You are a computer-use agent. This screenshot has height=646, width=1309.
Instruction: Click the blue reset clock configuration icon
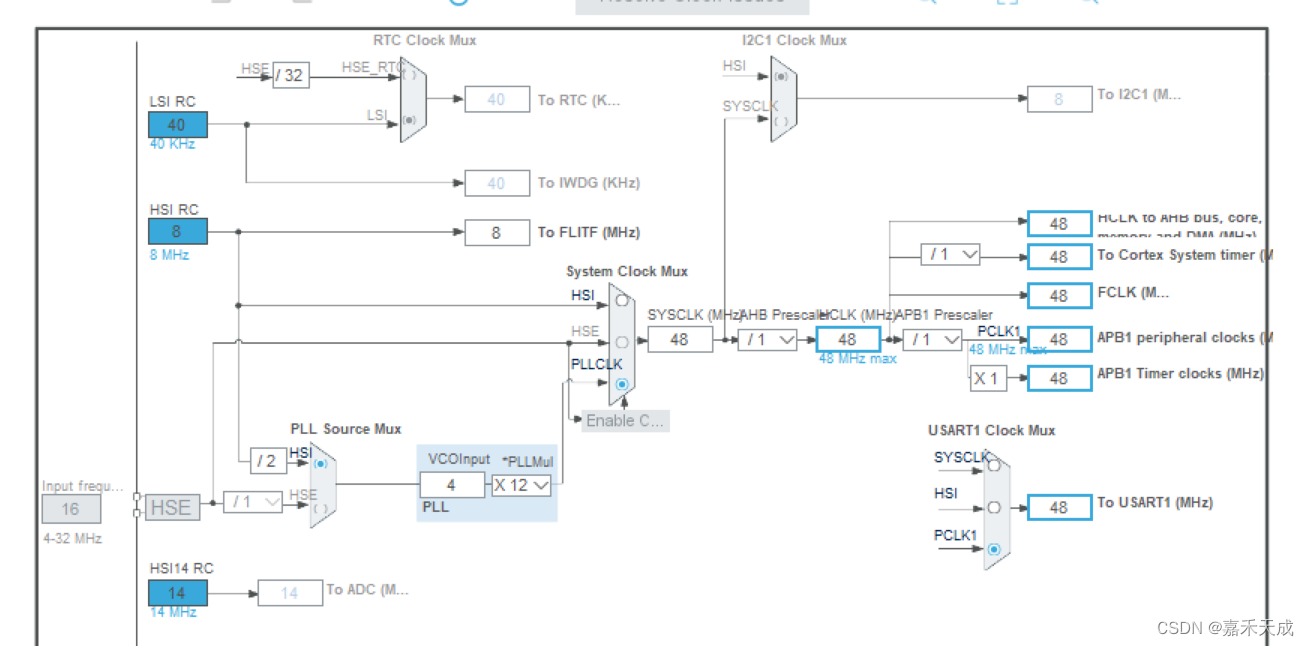tap(460, 5)
